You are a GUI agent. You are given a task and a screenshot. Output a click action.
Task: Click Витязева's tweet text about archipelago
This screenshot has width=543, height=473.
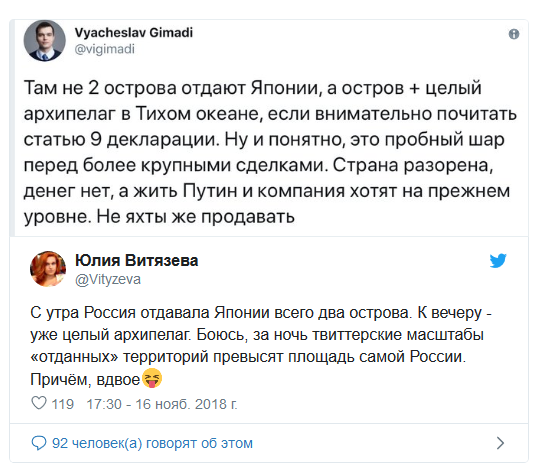(x=261, y=346)
